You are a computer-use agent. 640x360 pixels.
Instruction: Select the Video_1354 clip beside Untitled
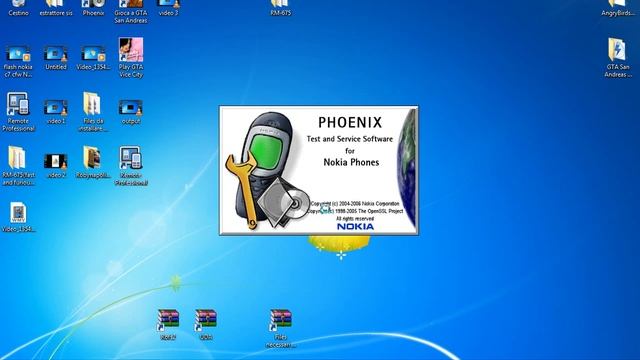[x=93, y=58]
